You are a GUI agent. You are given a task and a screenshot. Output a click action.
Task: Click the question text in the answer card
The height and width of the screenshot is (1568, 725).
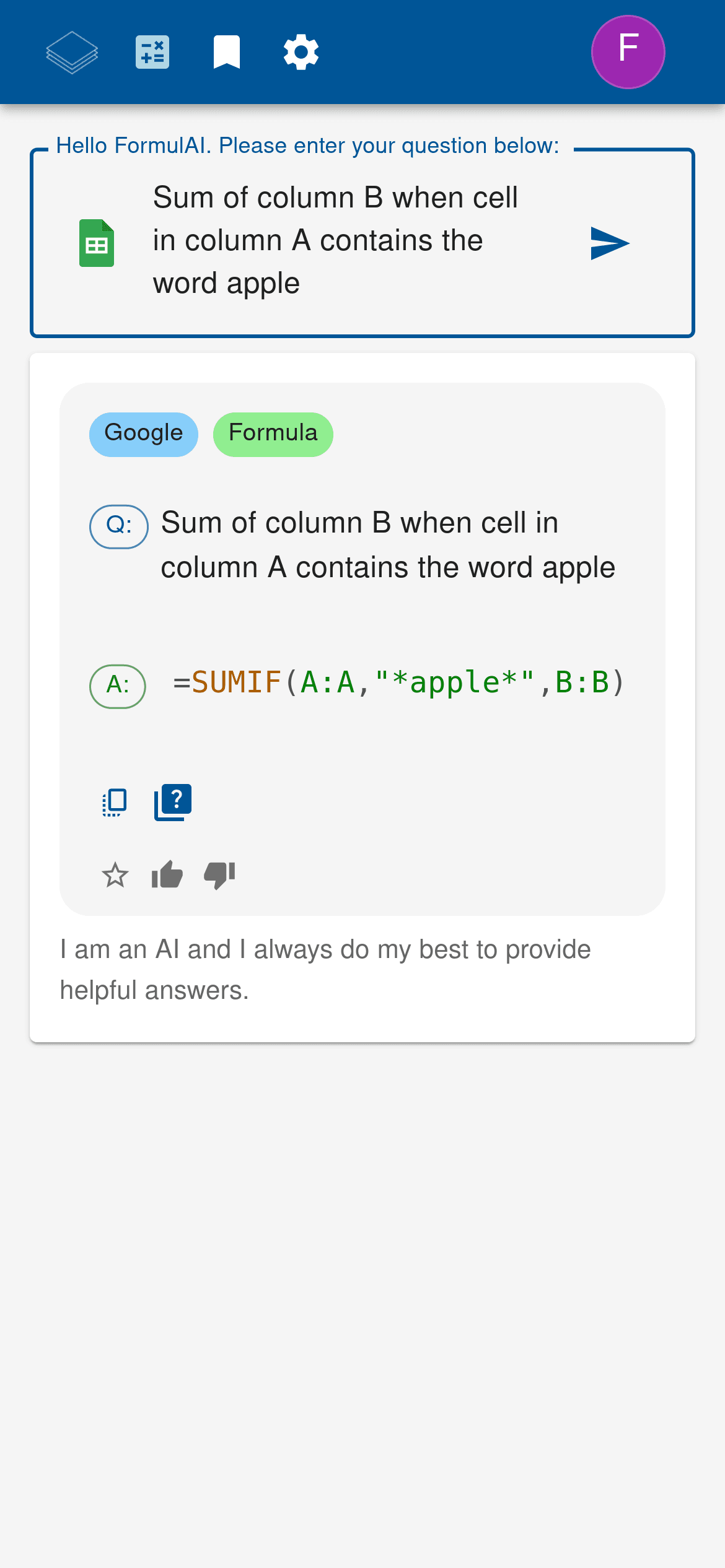[x=389, y=544]
